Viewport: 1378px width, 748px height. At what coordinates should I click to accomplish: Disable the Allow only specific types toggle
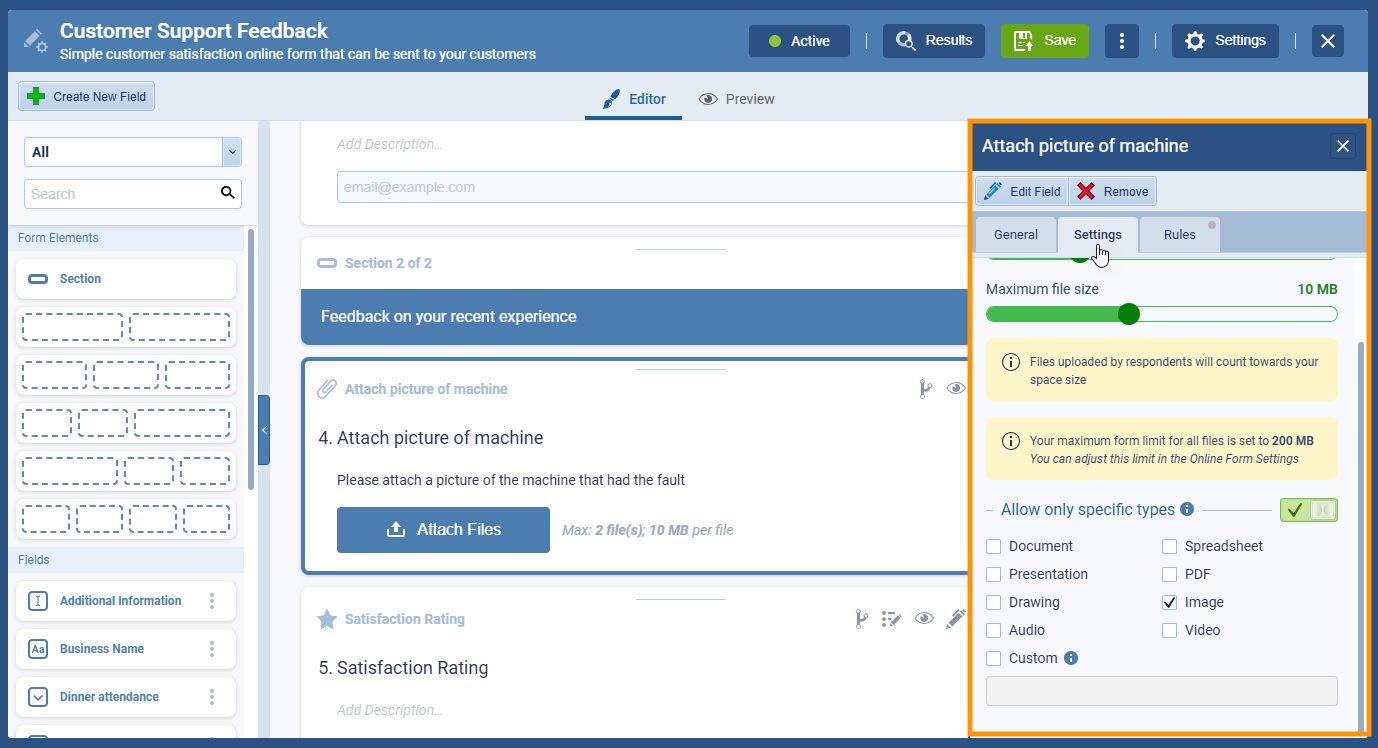pyautogui.click(x=1308, y=510)
